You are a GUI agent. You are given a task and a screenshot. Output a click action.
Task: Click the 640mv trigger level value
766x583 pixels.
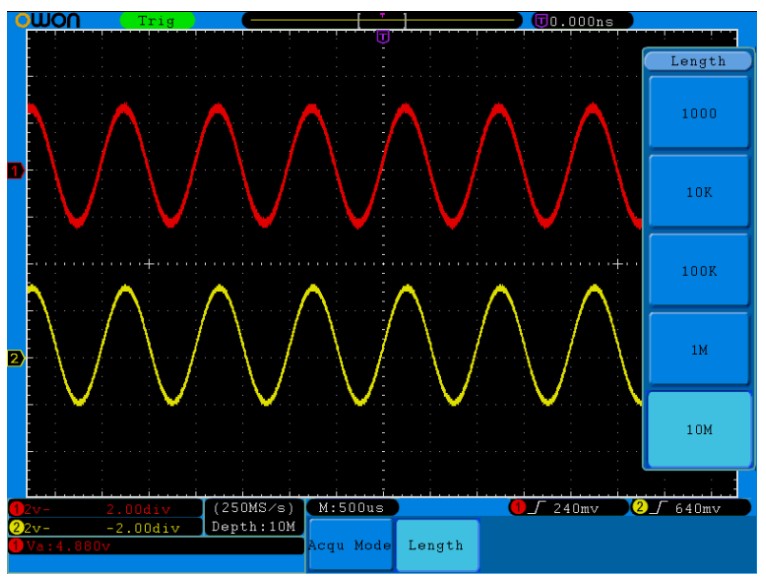point(698,509)
